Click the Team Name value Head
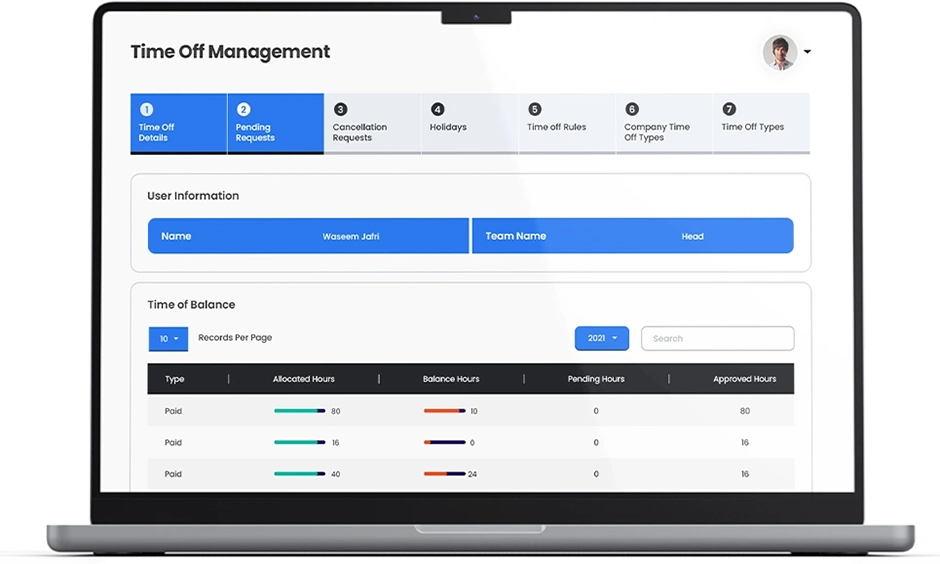Screen dimensions: 940x564 [692, 236]
